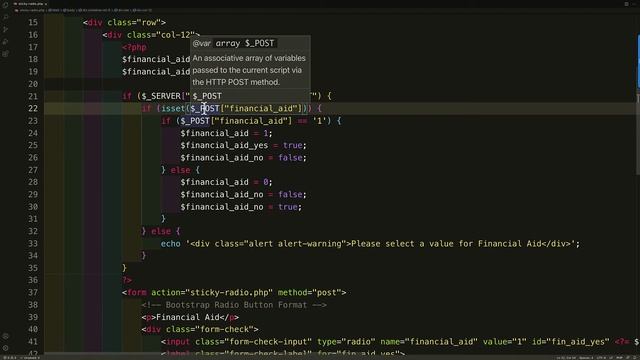Click the form action="sticky-radio.php" attribute
Image resolution: width=640 pixels, height=360 pixels.
(x=212, y=293)
